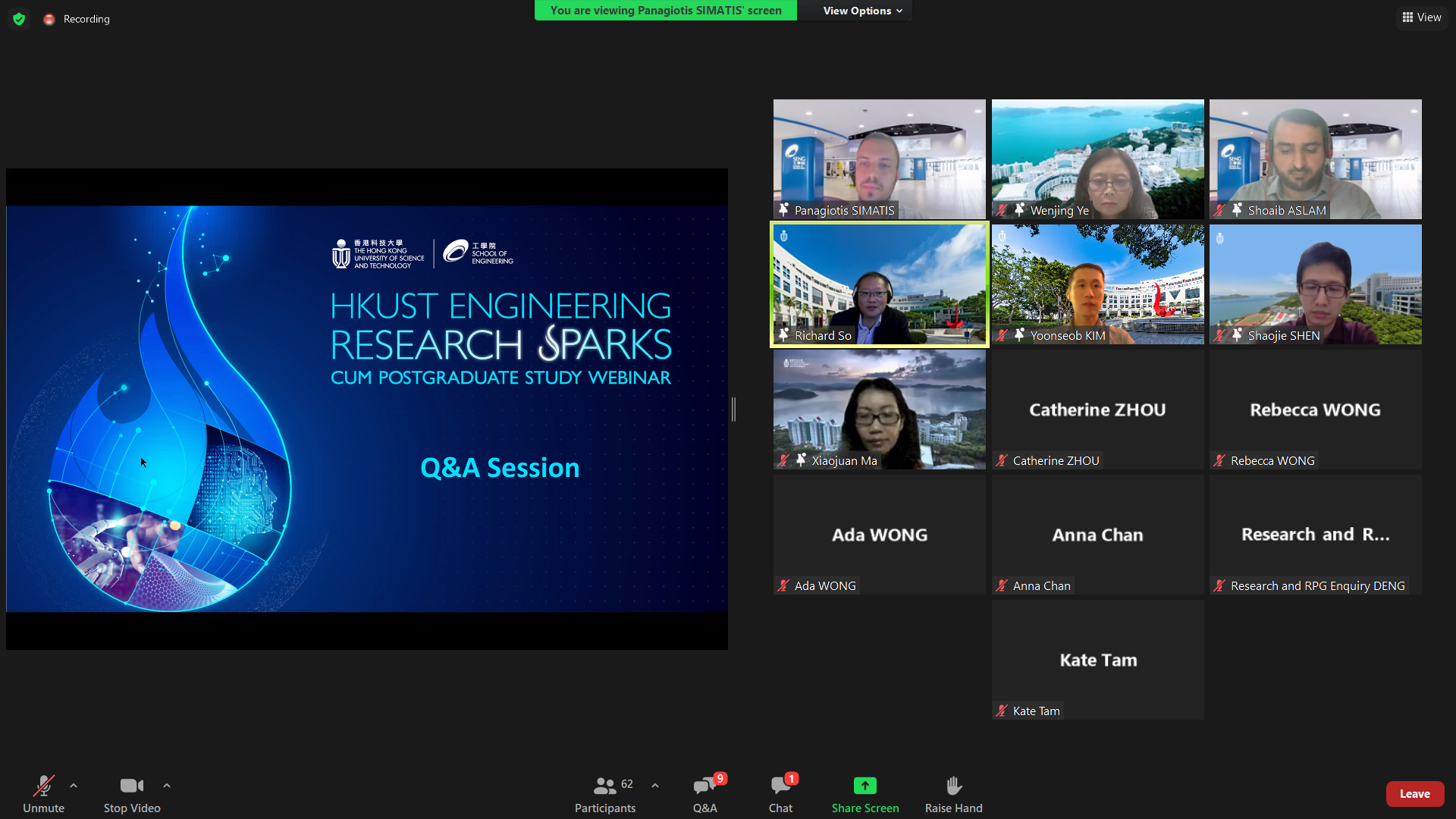Click the Q&A Session slide text
This screenshot has width=1456, height=819.
[500, 468]
